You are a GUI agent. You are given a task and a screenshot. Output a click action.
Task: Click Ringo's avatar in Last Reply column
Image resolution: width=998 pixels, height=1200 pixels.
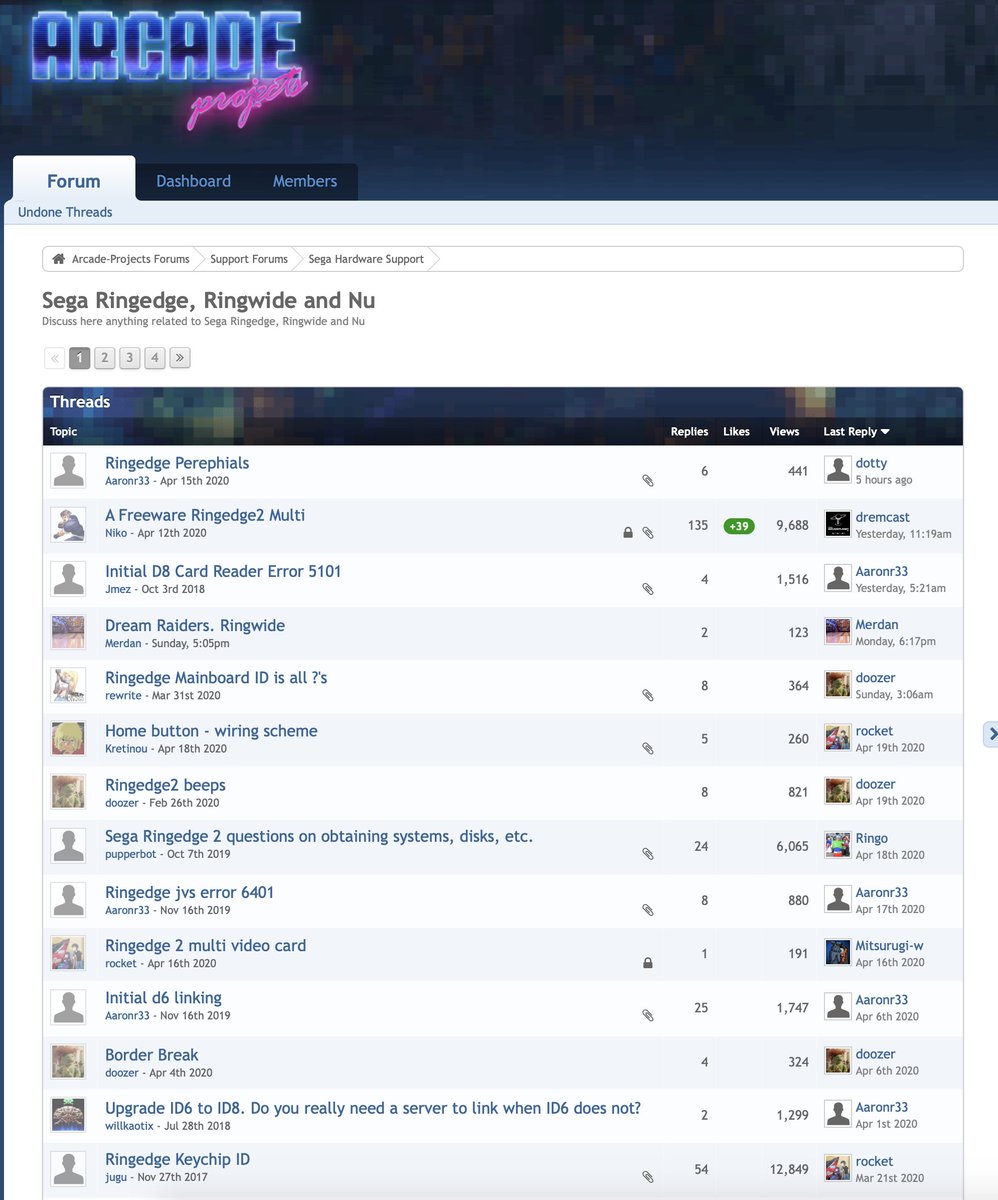point(837,845)
